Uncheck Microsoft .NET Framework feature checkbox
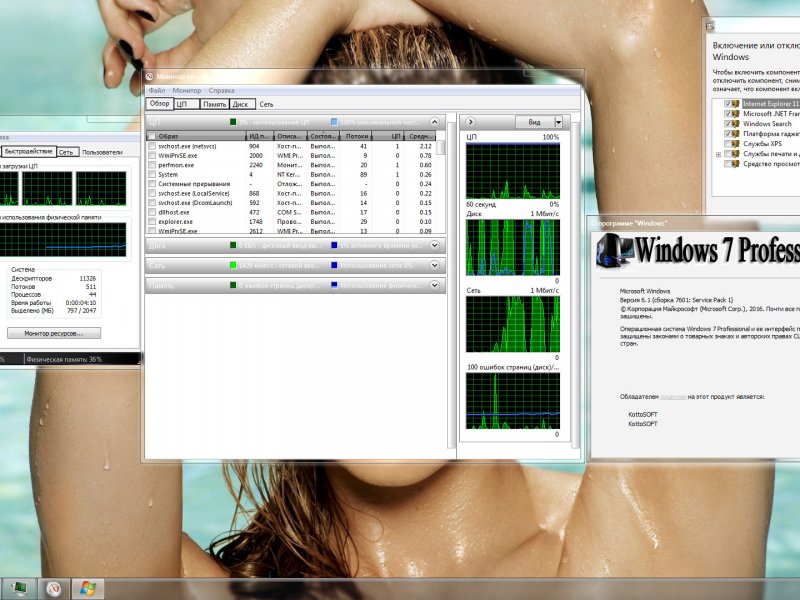800x600 pixels. click(728, 114)
